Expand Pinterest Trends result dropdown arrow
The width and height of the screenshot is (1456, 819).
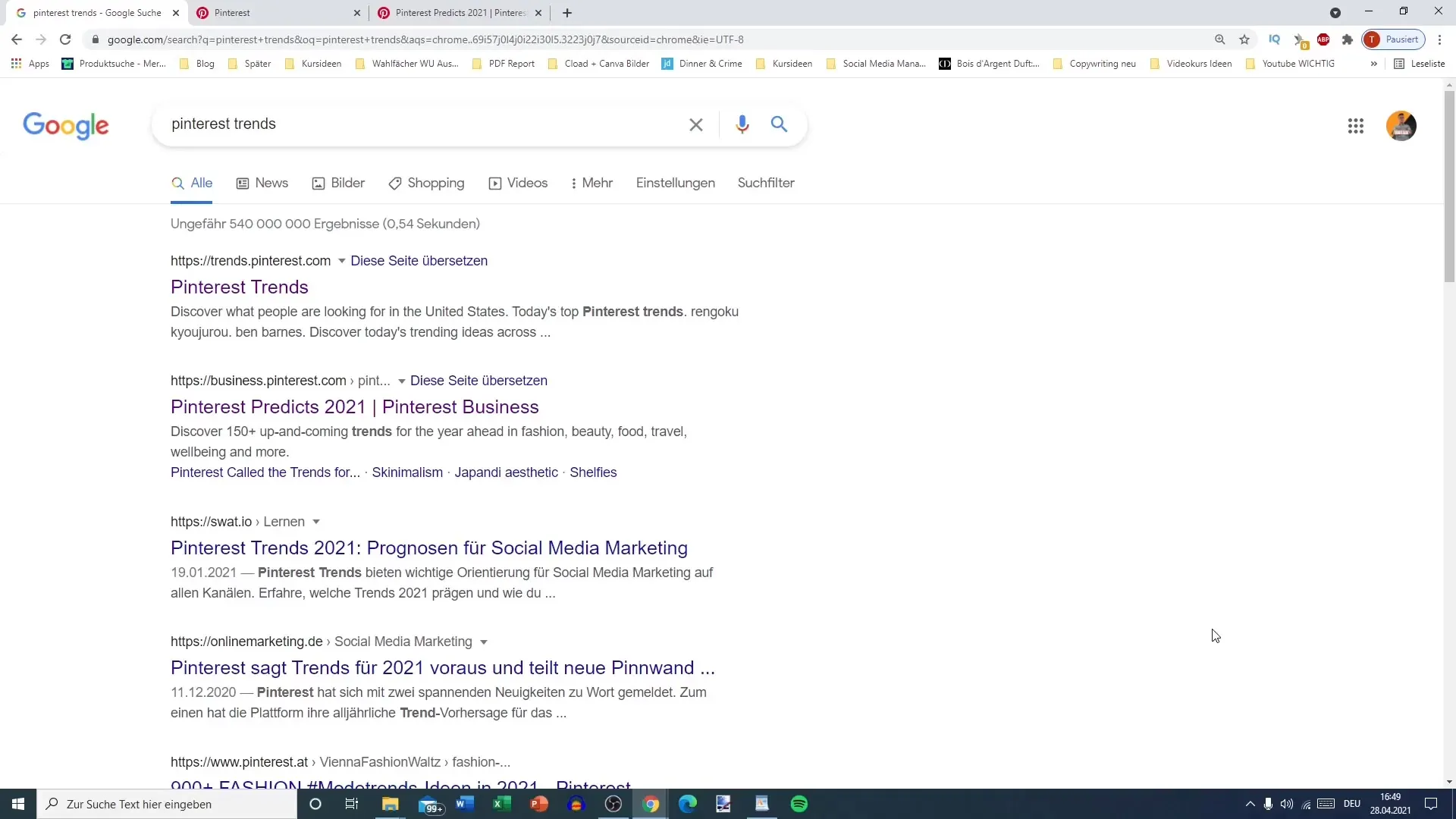point(341,261)
